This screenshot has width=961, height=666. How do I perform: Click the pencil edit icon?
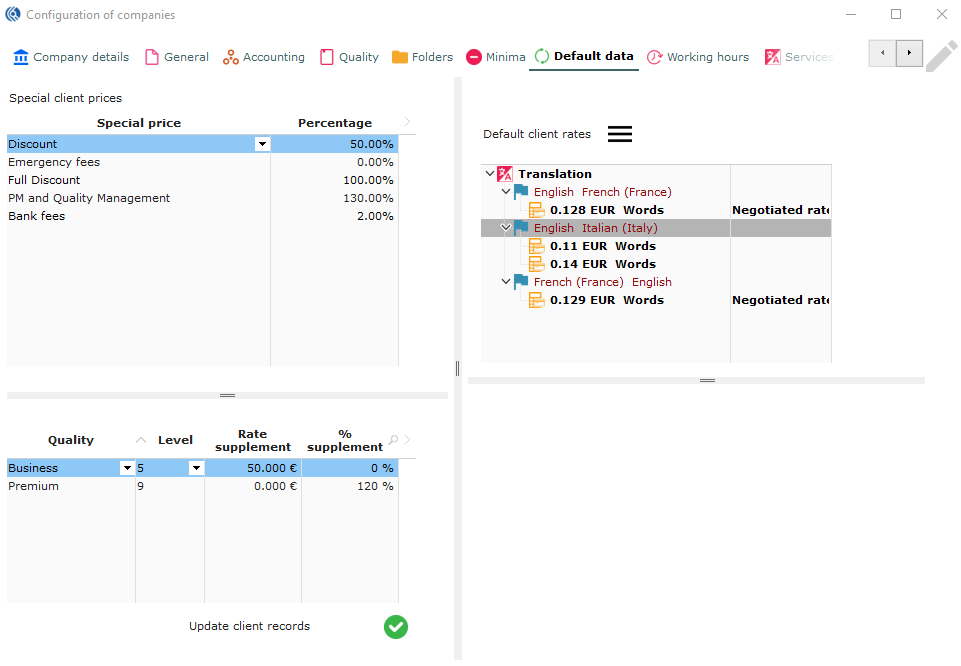940,56
